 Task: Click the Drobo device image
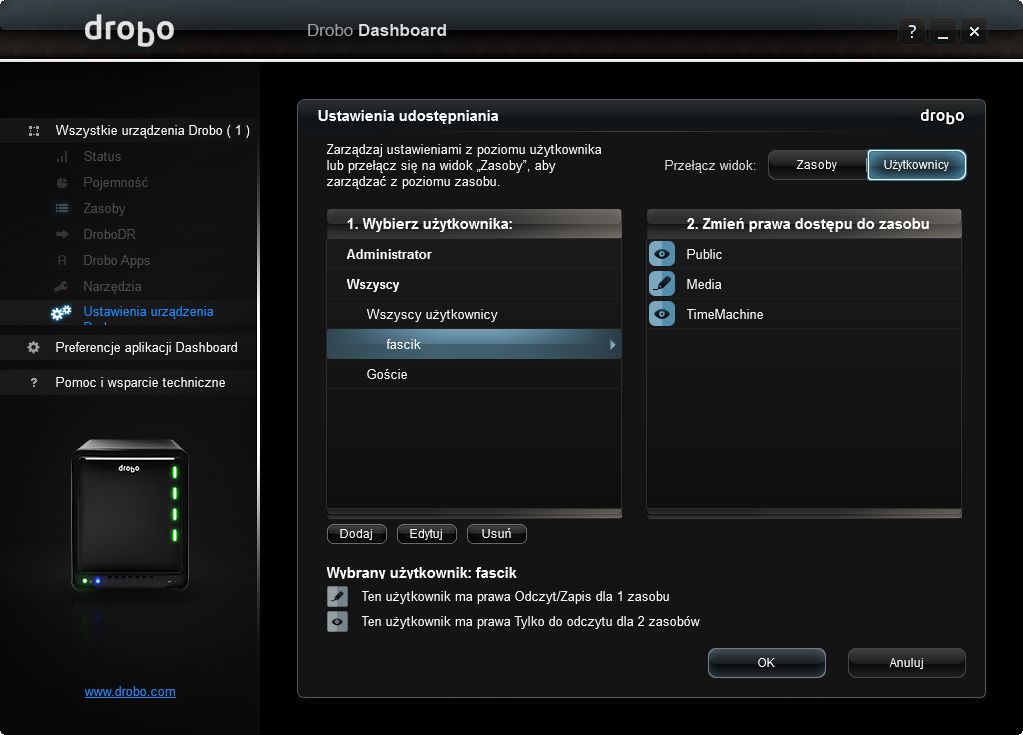click(x=129, y=514)
